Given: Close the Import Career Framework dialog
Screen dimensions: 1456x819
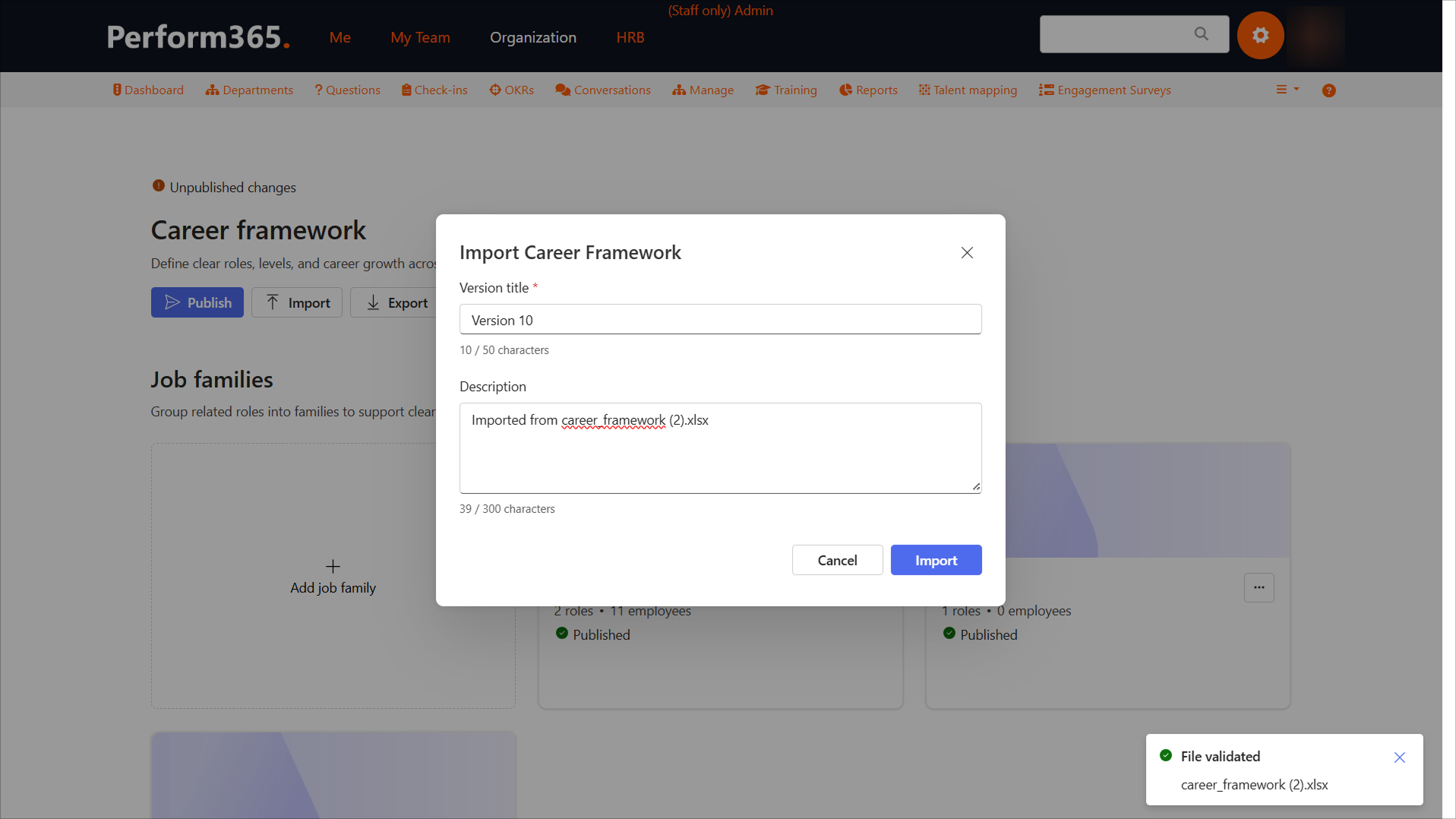Looking at the screenshot, I should point(967,253).
